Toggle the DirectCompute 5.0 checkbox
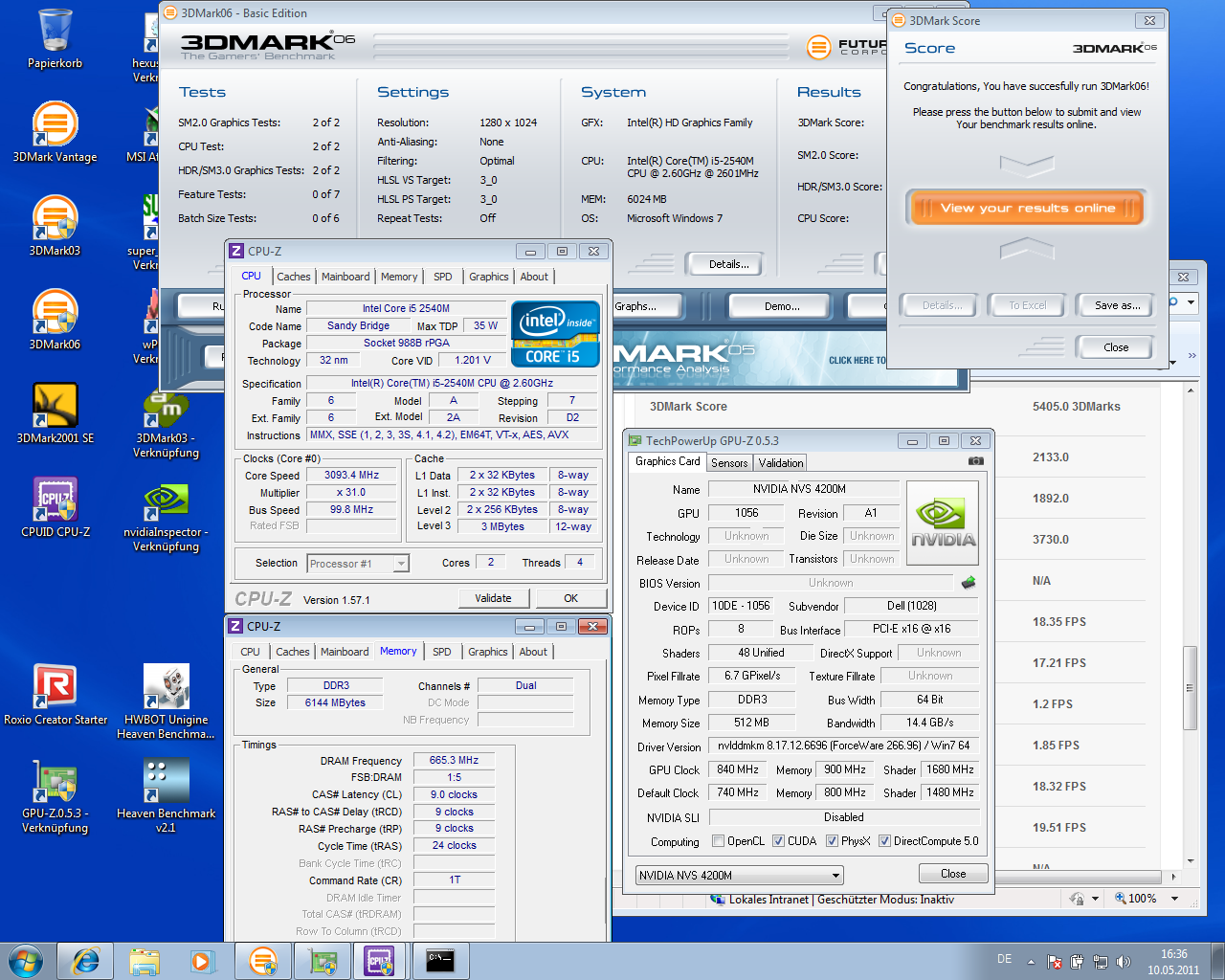 [x=885, y=841]
